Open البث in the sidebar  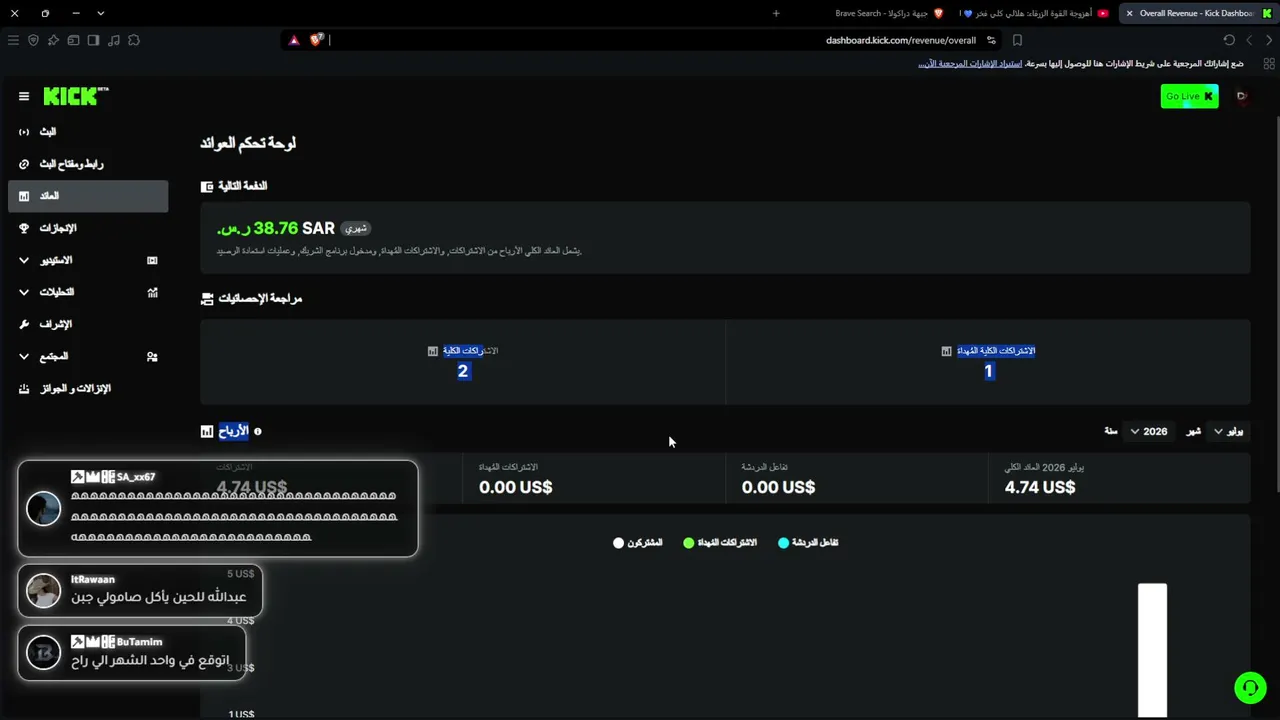pyautogui.click(x=88, y=132)
